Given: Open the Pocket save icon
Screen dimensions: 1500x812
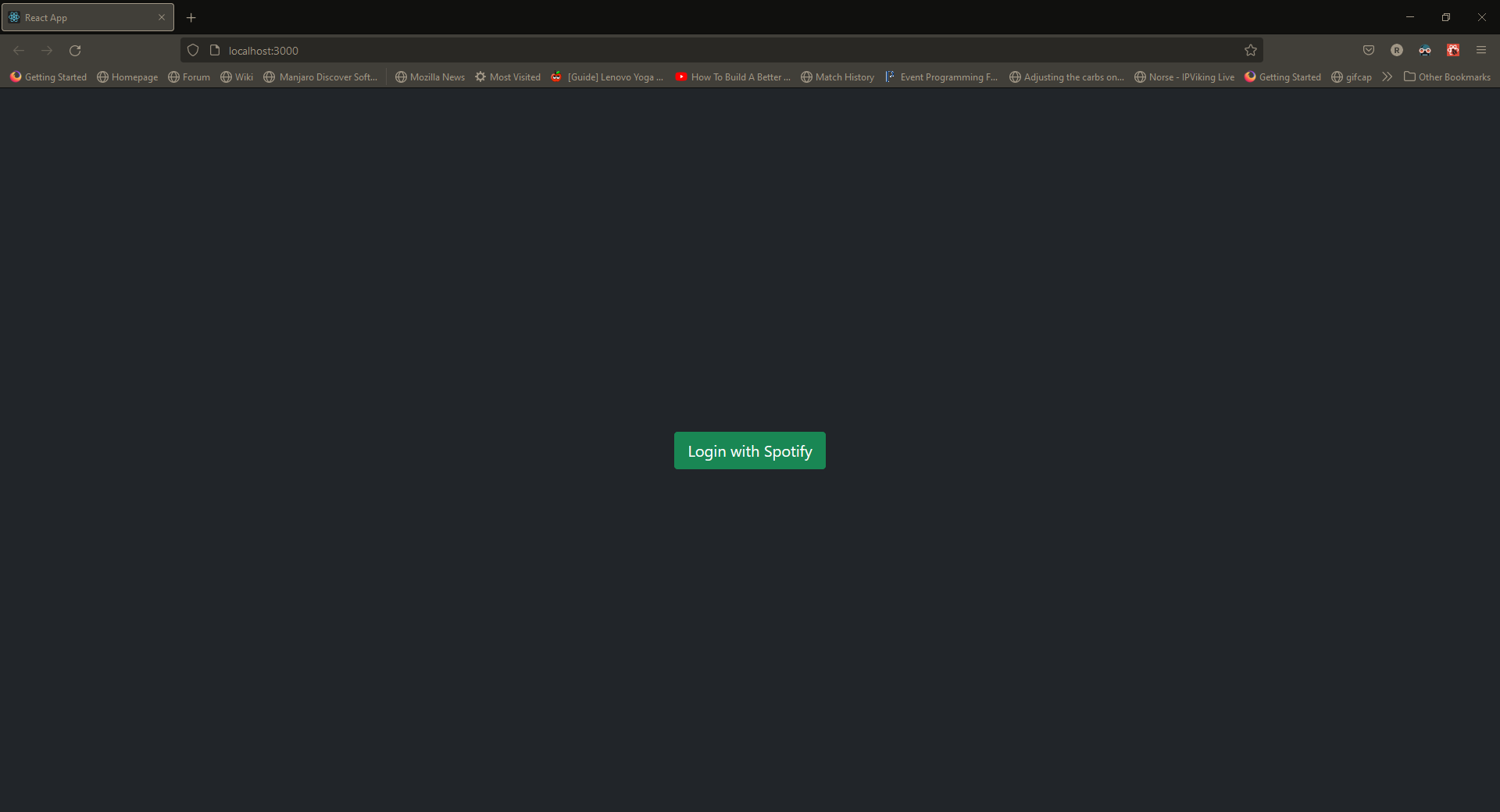Looking at the screenshot, I should coord(1369,51).
